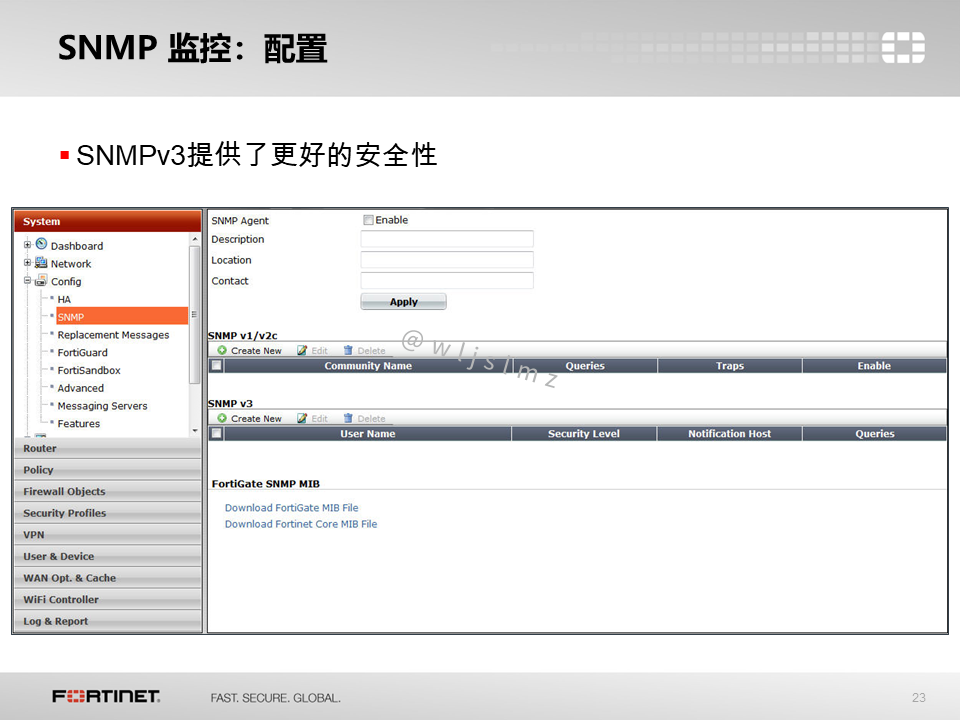960x720 pixels.
Task: Expand the Network tree node
Action: (28, 263)
